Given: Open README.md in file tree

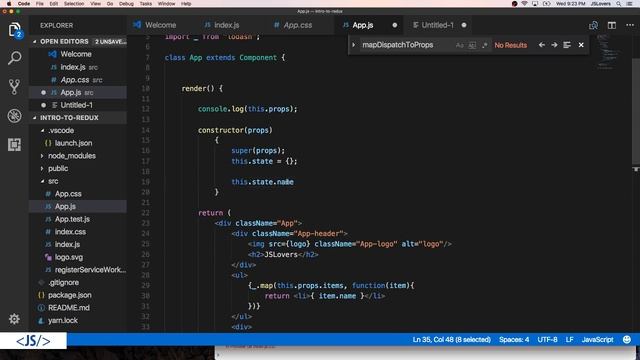Looking at the screenshot, I should tap(69, 308).
